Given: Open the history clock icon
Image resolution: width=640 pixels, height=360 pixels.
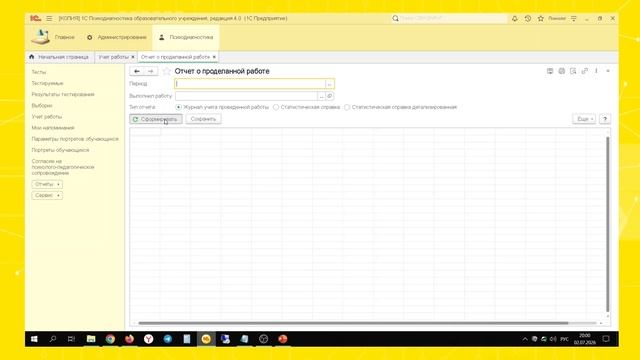Looking at the screenshot, I should (x=528, y=18).
